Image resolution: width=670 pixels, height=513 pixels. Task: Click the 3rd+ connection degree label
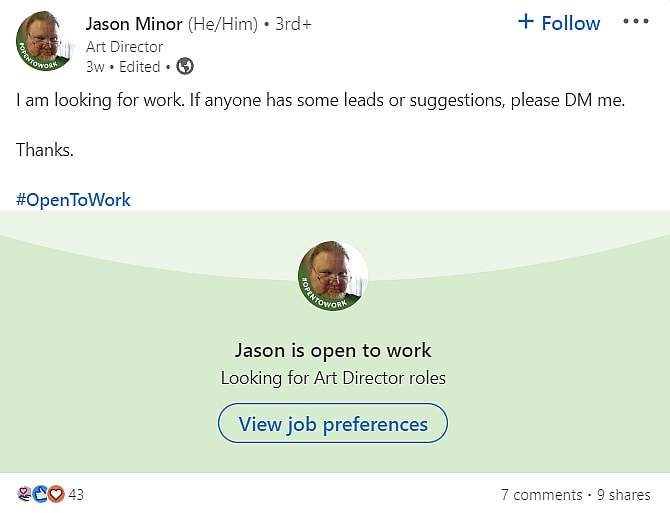coord(293,24)
